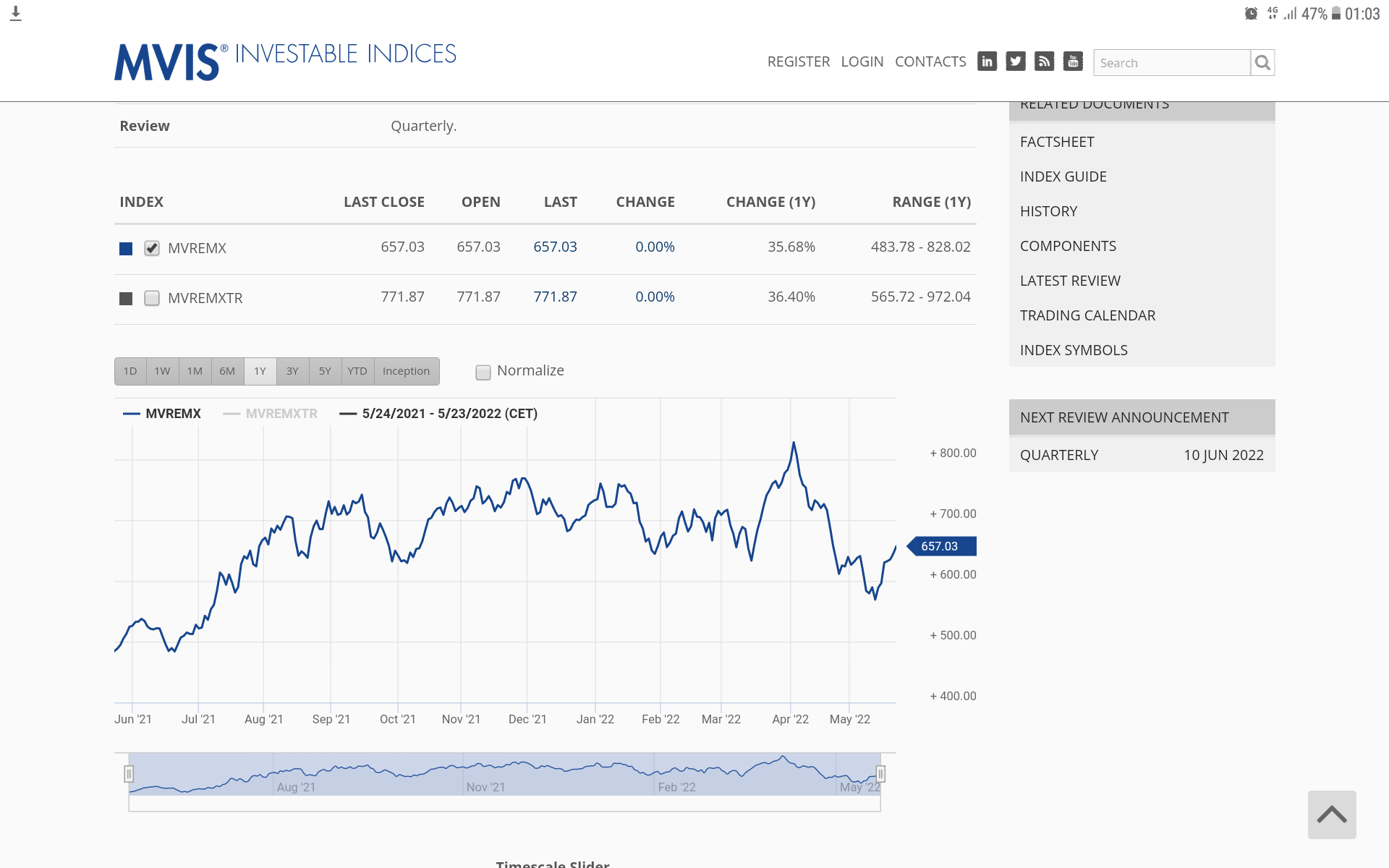Click the MVIS Investable Indices logo

(x=285, y=61)
